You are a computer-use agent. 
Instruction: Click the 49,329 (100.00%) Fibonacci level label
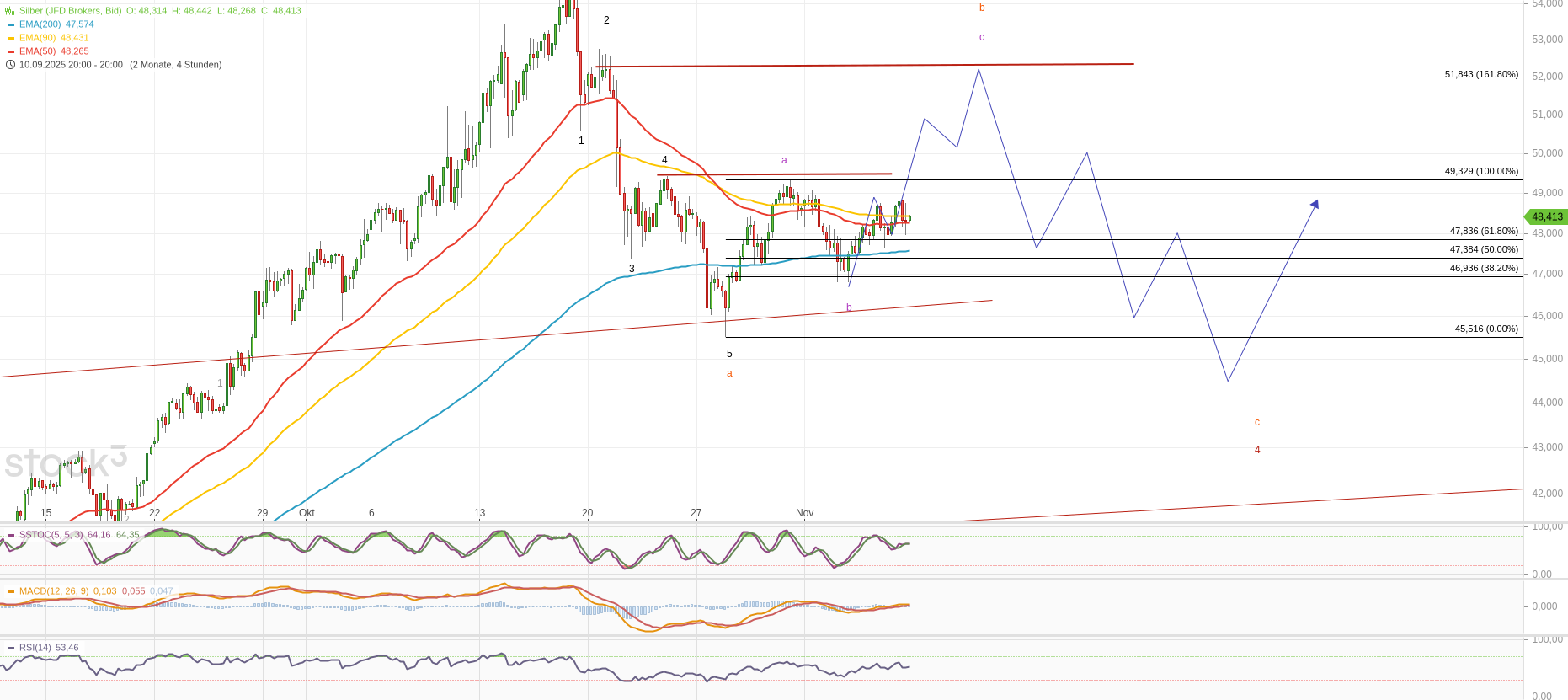[x=1481, y=171]
